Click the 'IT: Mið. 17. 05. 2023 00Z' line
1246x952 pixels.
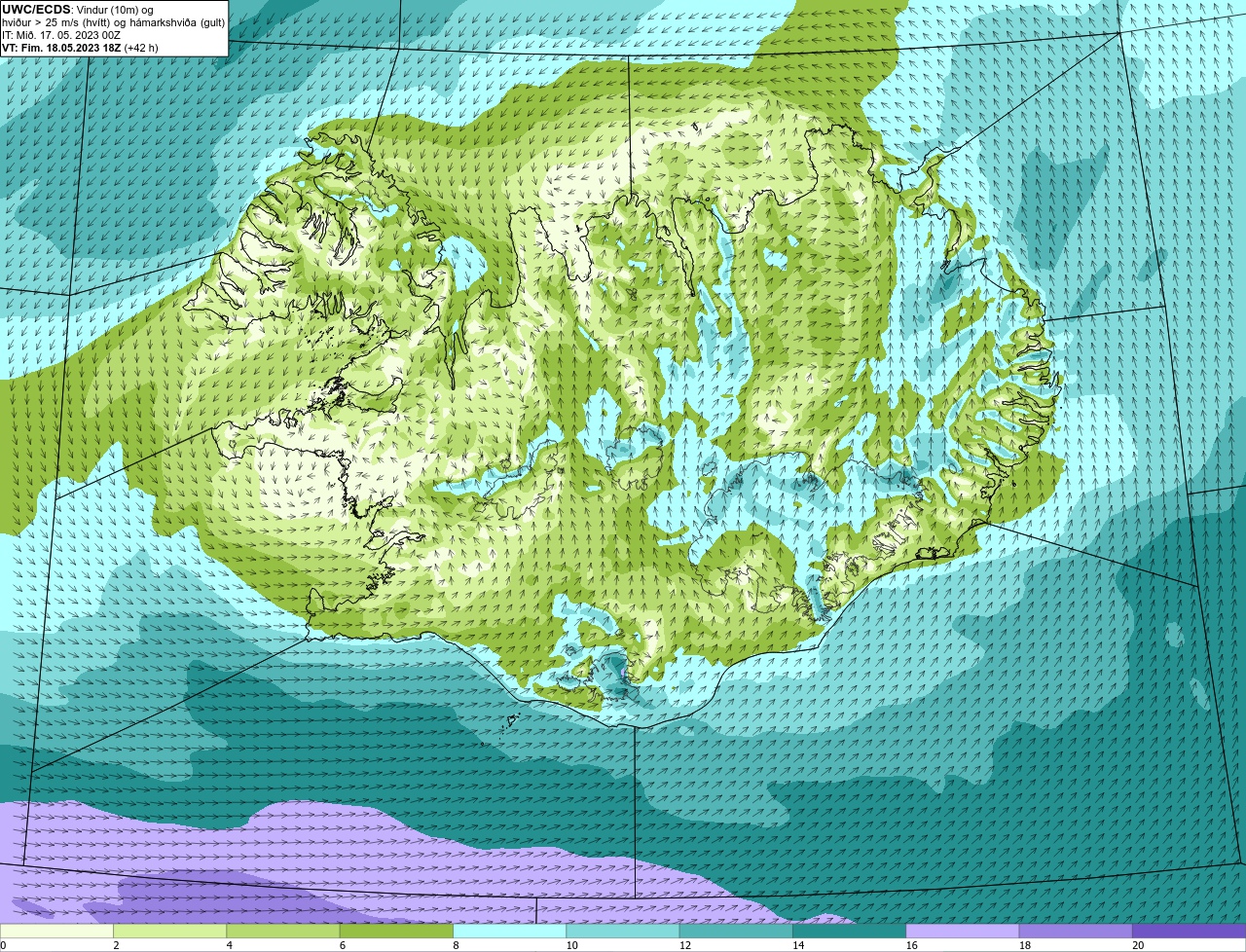61,35
